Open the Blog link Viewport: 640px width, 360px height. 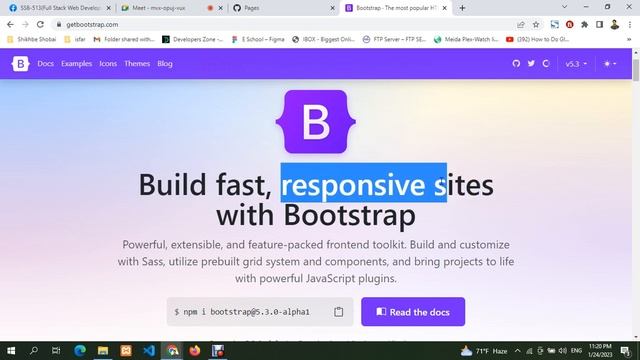click(165, 64)
